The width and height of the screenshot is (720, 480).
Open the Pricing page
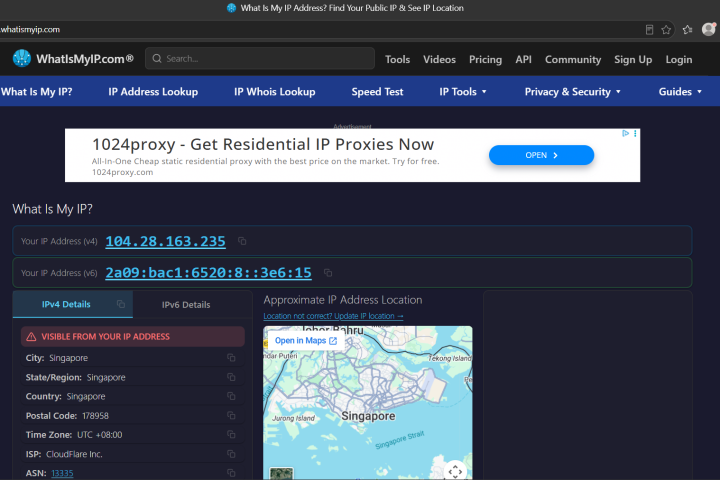pos(485,60)
